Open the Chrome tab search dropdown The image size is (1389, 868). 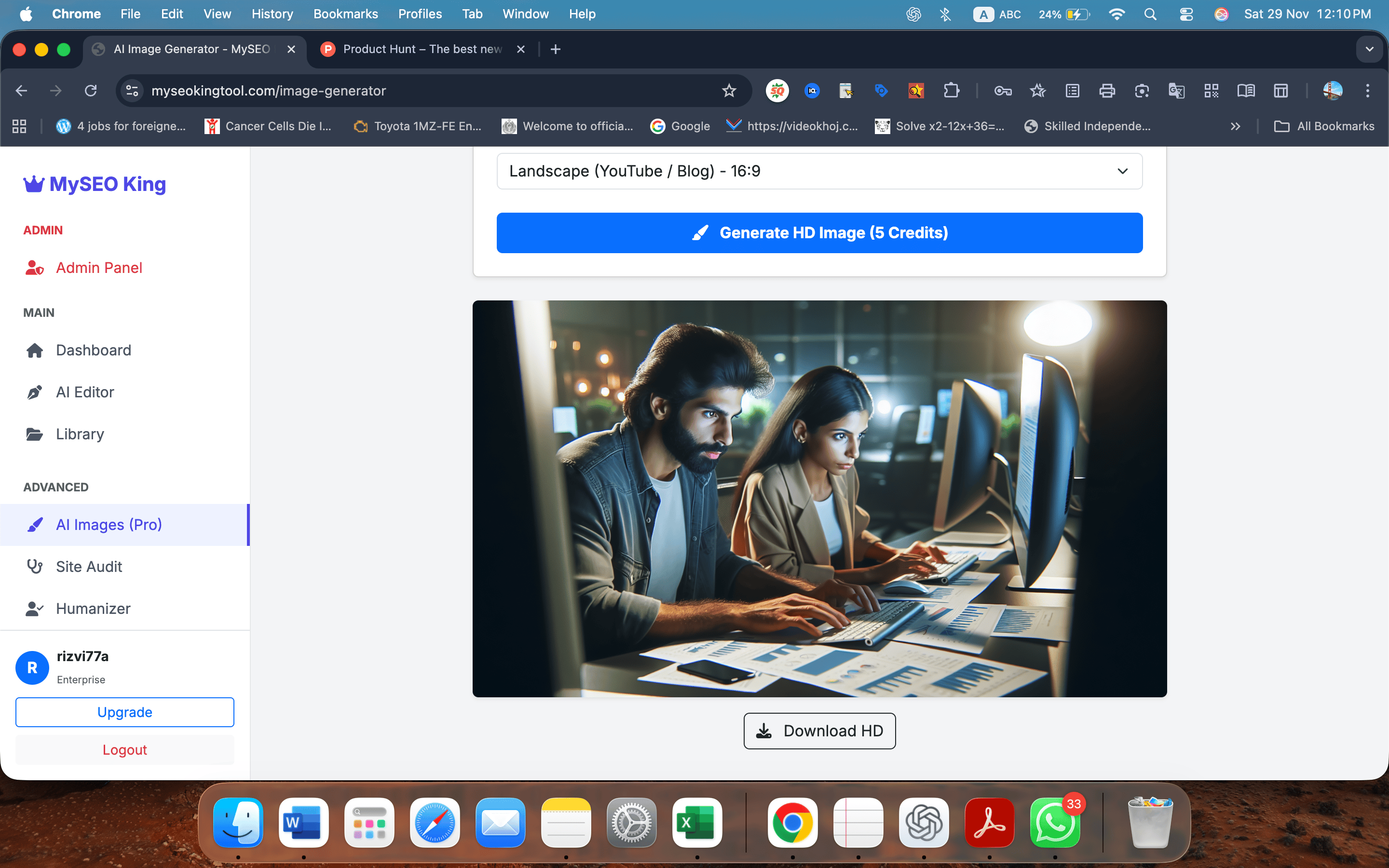click(x=1369, y=49)
